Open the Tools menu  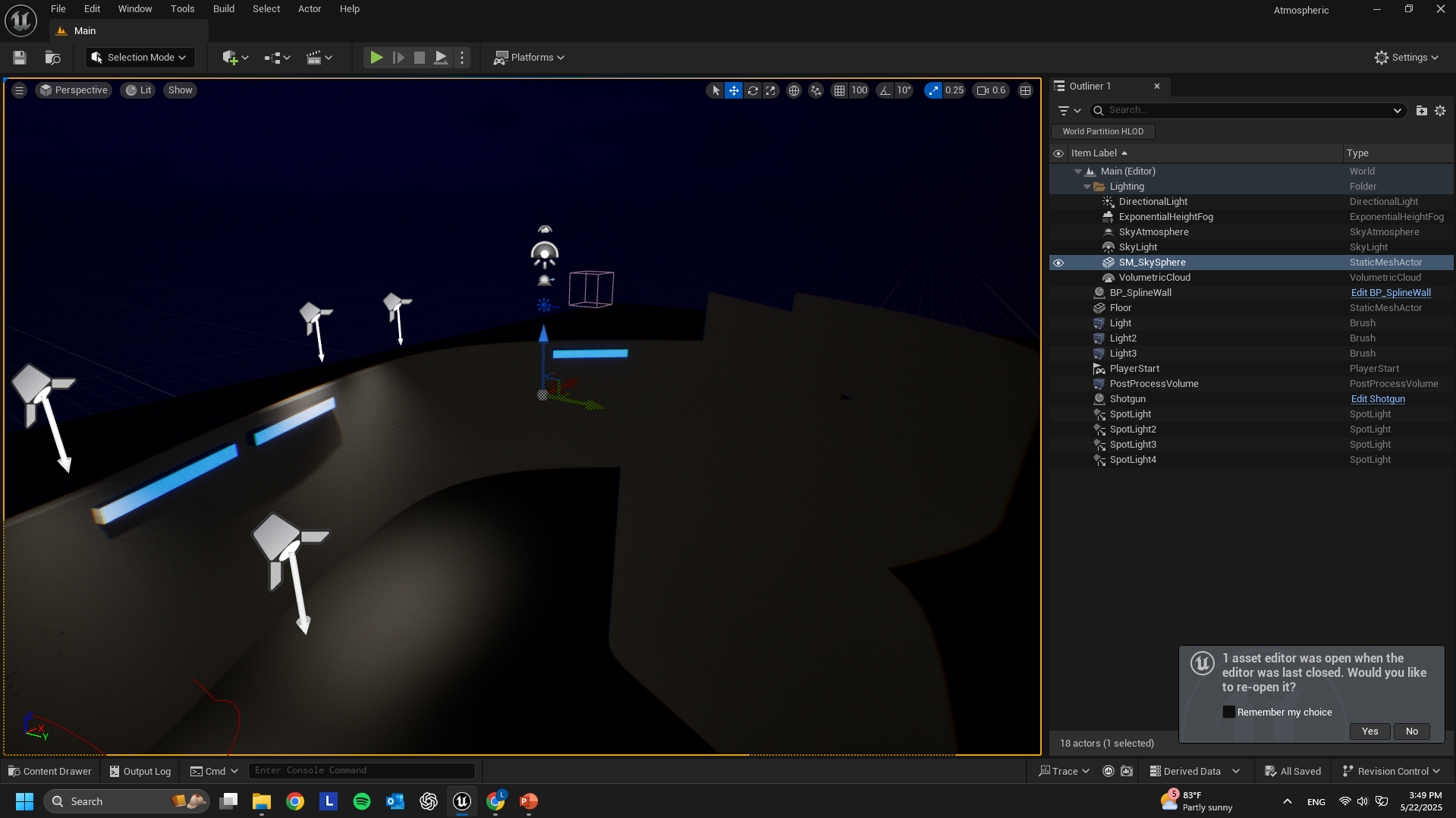[183, 9]
